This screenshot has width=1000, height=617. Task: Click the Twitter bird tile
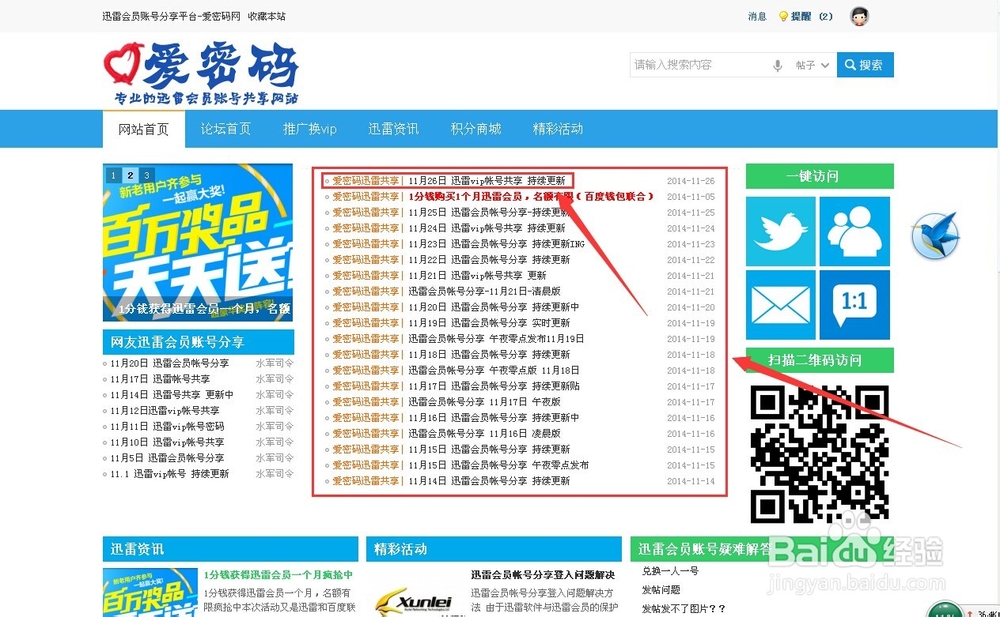click(x=780, y=231)
